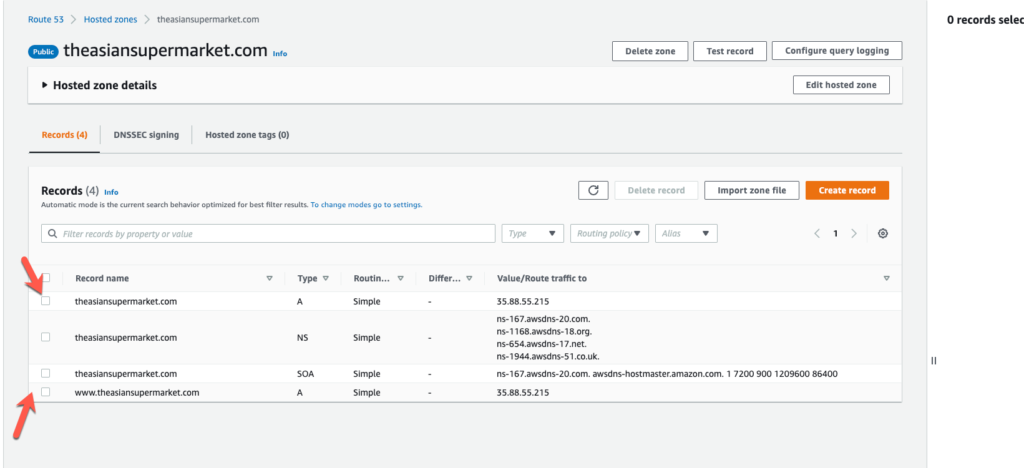
Task: Click the side panel resize handle
Action: pos(934,360)
